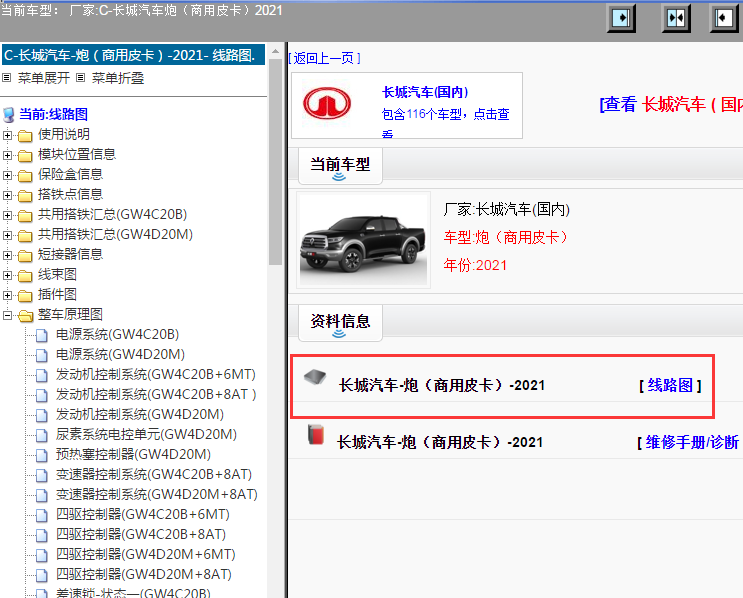The image size is (743, 598).
Task: Open the 维修手册/诊断 link
Action: [692, 442]
